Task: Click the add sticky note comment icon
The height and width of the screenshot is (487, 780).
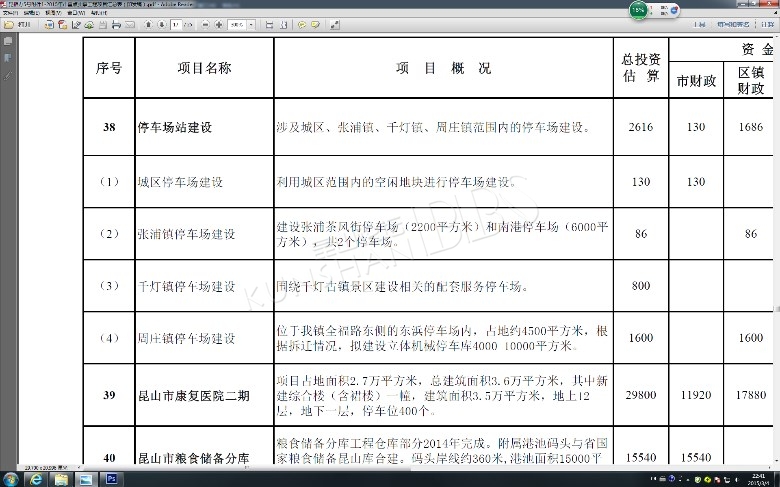Action: (301, 24)
